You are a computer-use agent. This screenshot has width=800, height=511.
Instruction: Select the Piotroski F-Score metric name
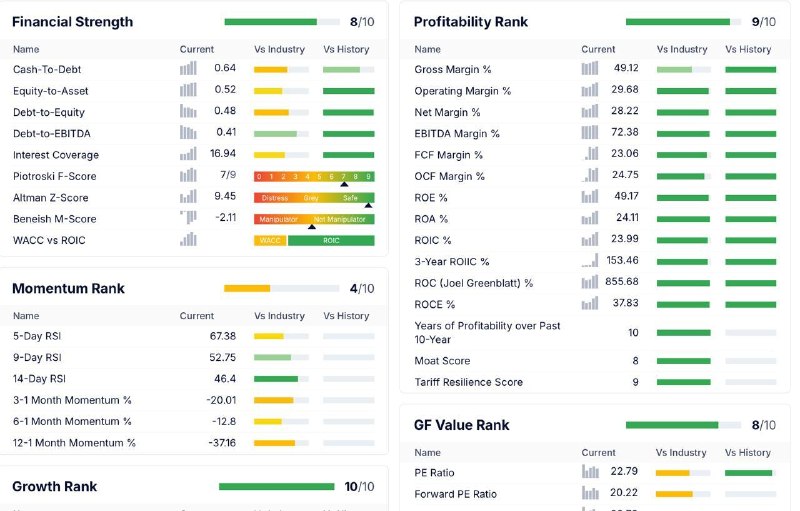55,176
